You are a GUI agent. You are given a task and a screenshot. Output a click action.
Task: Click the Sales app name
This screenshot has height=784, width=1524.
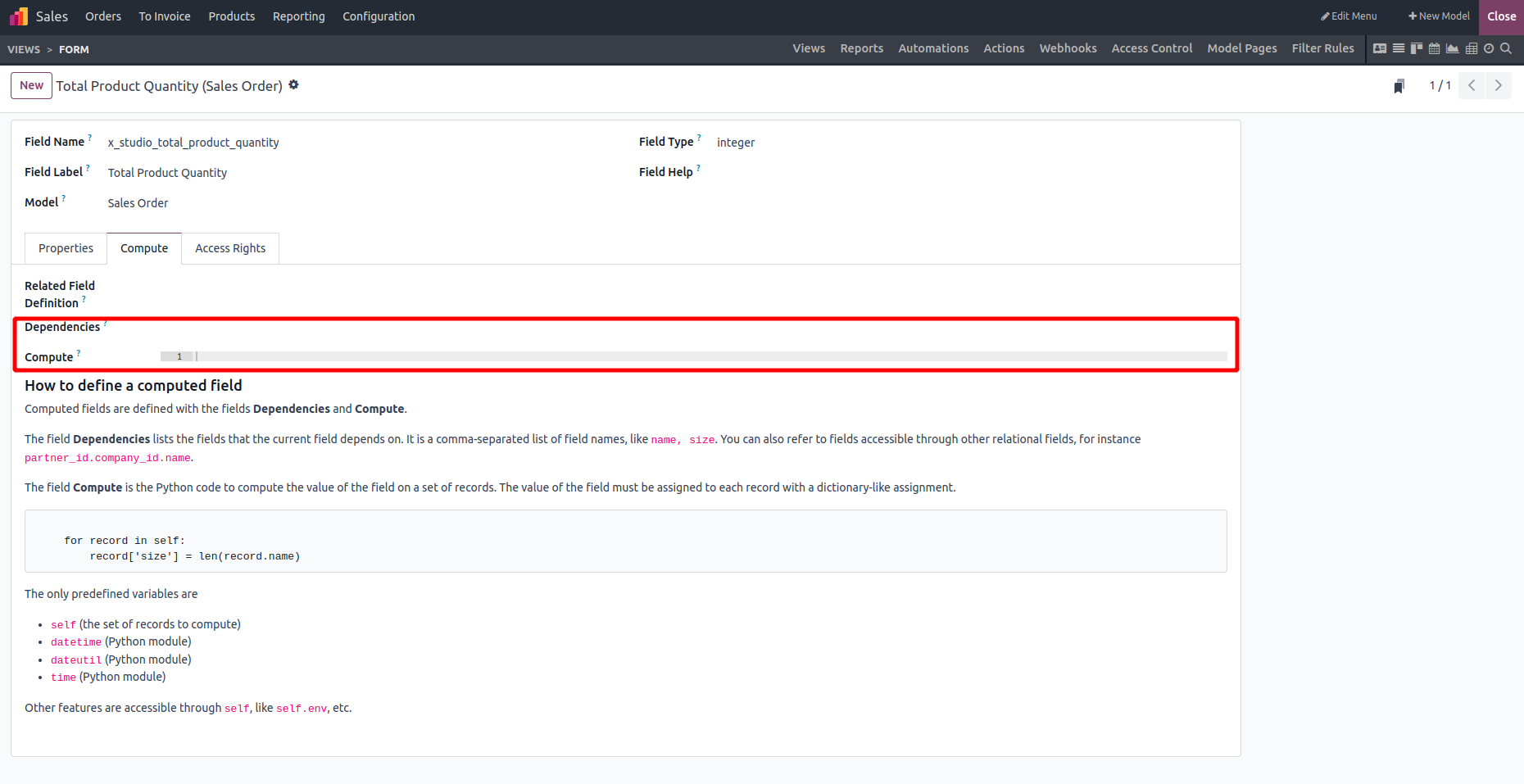(52, 16)
